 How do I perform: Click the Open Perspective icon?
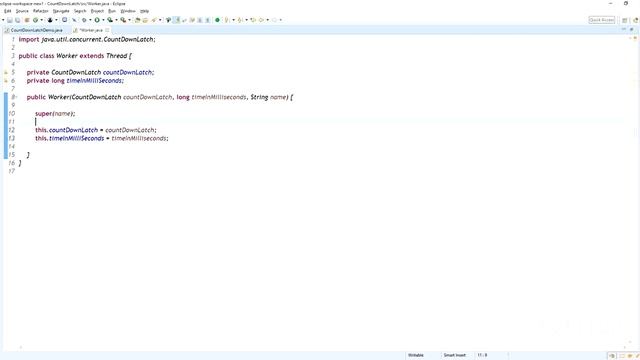pyautogui.click(x=624, y=20)
